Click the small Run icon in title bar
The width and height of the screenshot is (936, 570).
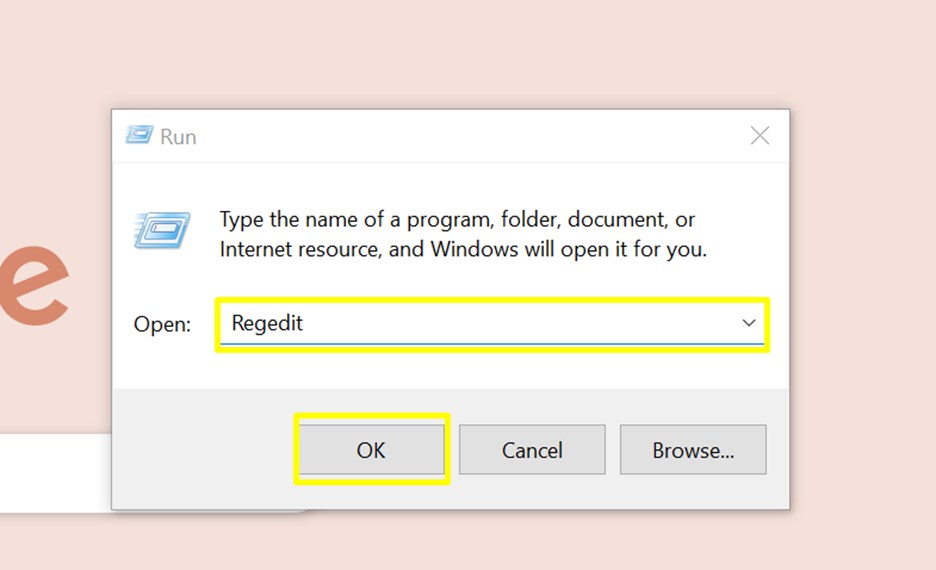[139, 136]
